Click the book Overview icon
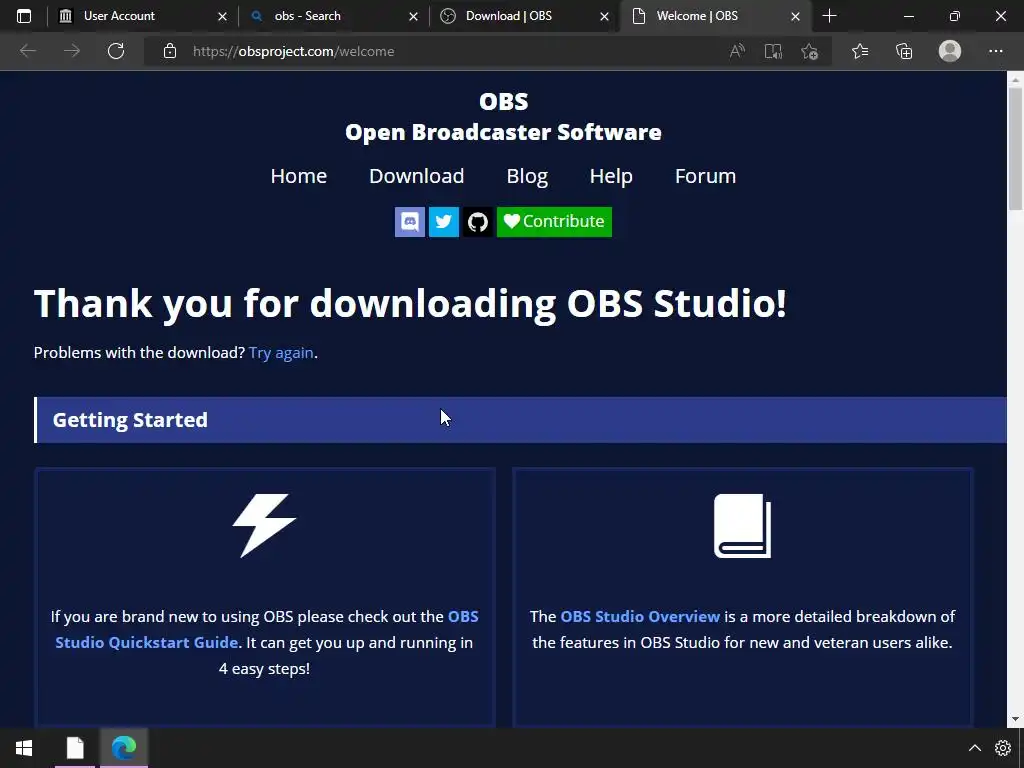This screenshot has height=768, width=1024. point(743,526)
